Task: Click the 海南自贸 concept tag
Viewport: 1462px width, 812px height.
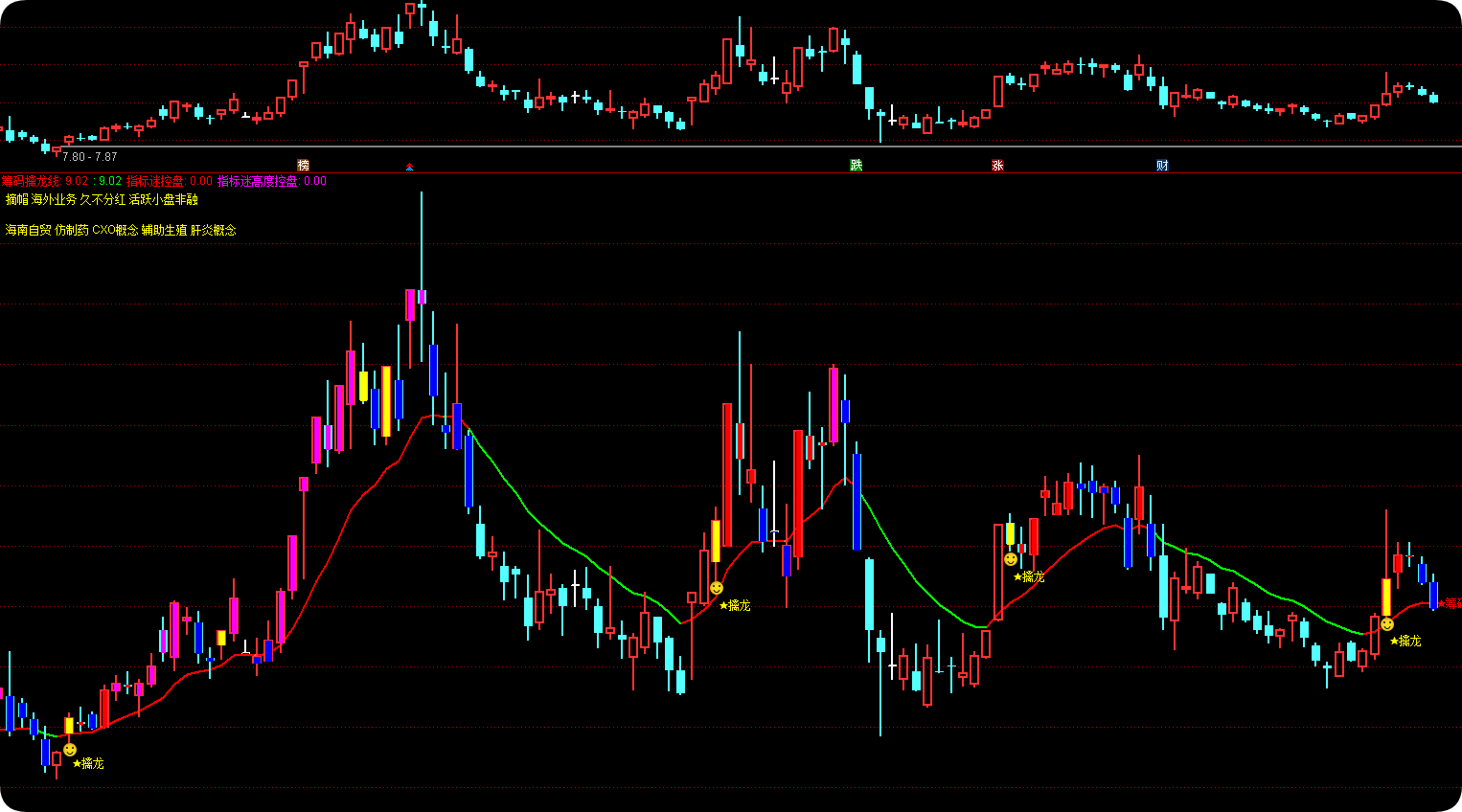Action: coord(29,230)
